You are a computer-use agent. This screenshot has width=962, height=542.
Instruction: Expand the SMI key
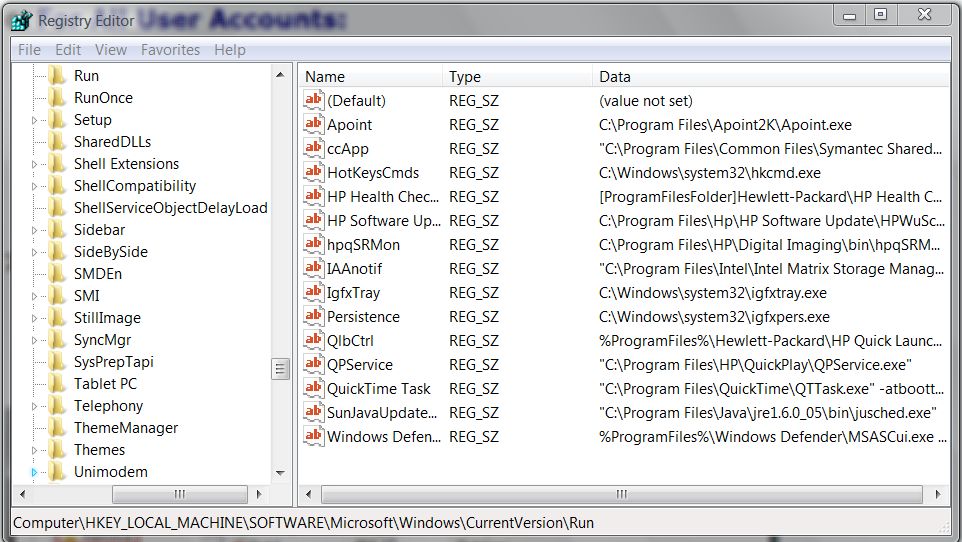34,296
